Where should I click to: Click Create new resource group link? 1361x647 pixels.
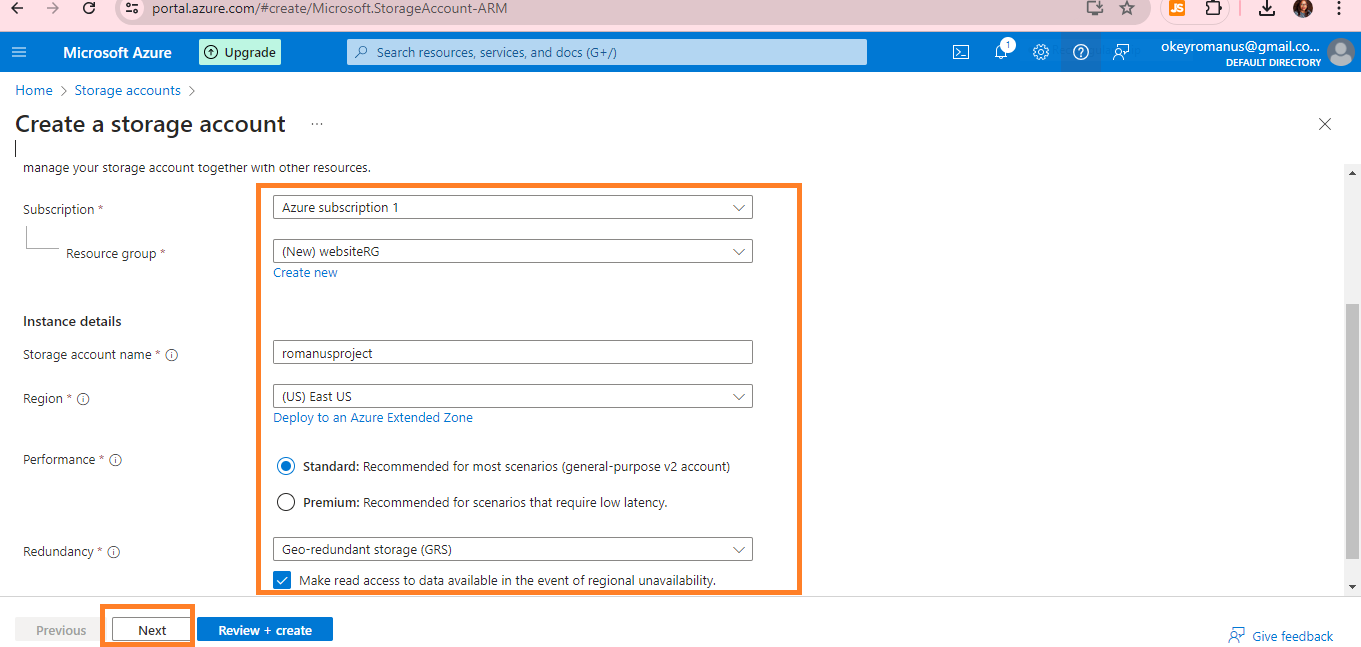pyautogui.click(x=305, y=273)
